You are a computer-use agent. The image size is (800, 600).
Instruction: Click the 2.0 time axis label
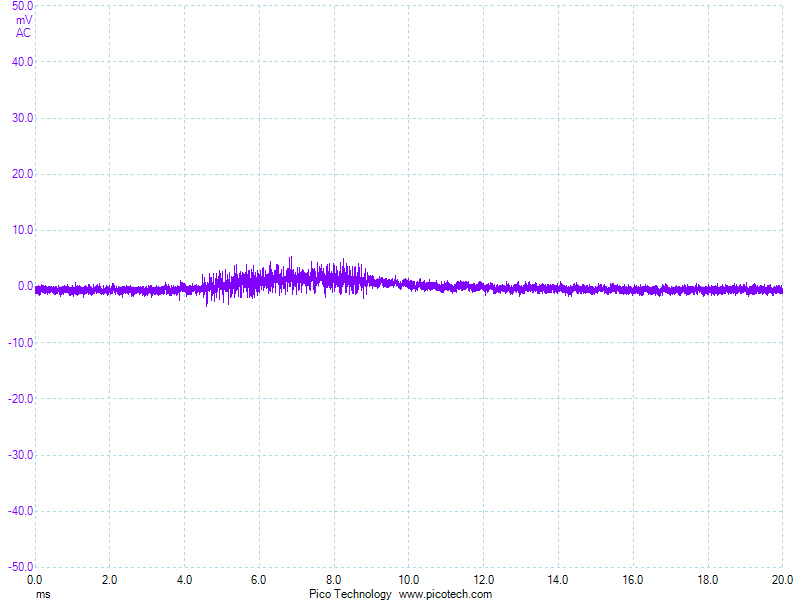[109, 580]
